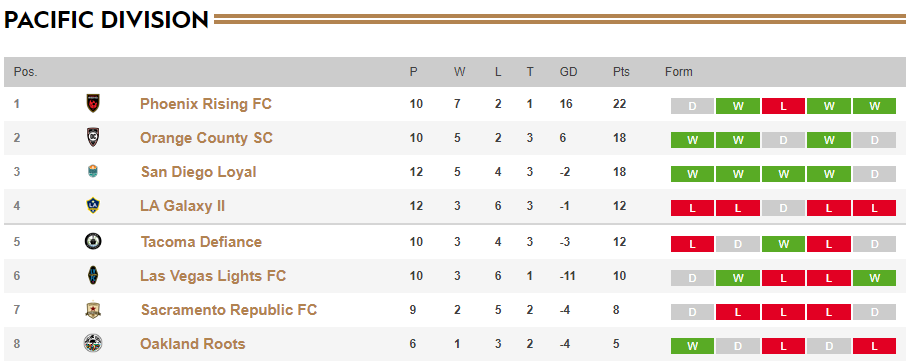
Task: Click the Sacramento Republic FC crest
Action: pos(92,310)
